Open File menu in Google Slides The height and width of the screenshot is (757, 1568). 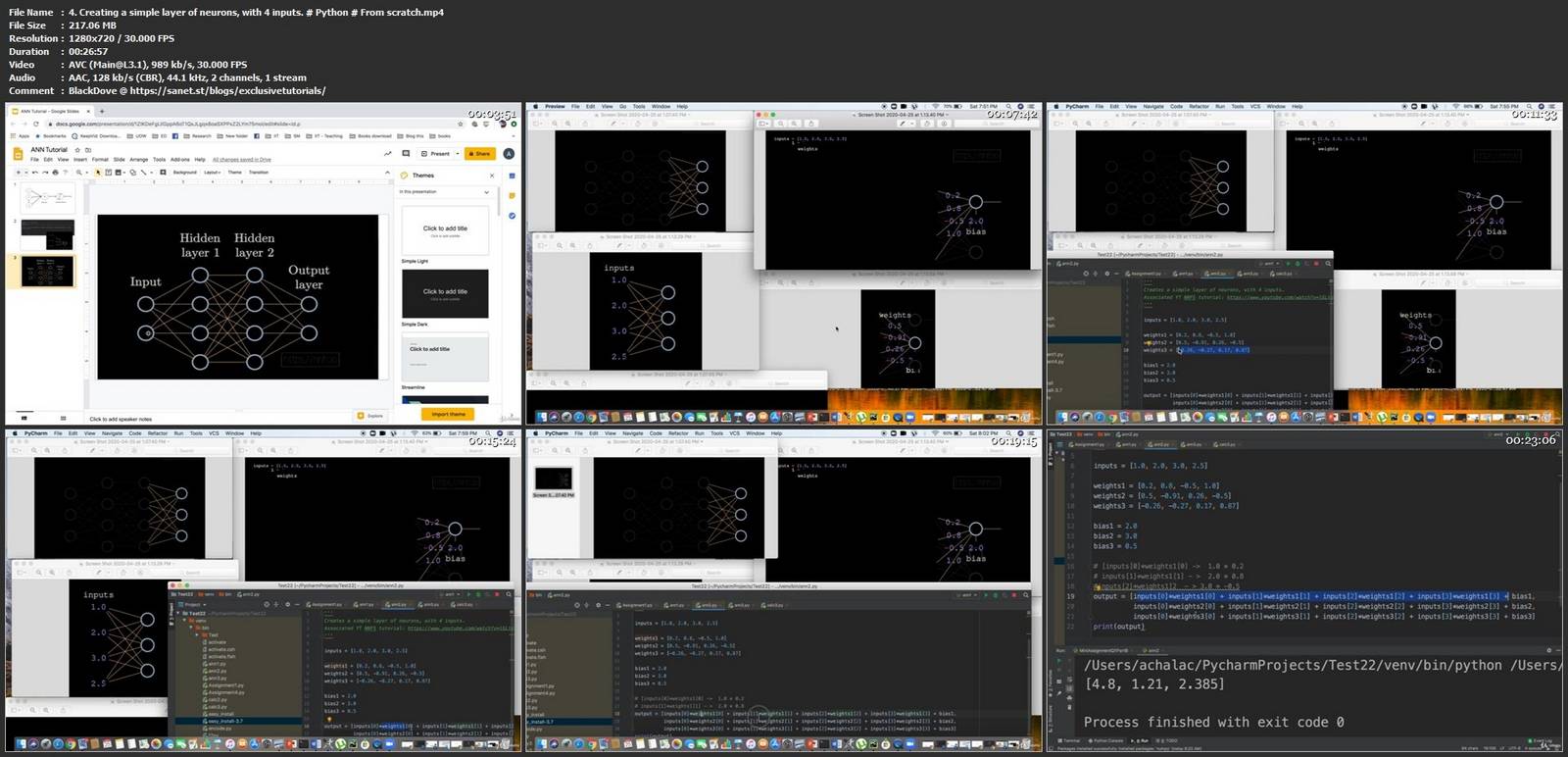34,160
